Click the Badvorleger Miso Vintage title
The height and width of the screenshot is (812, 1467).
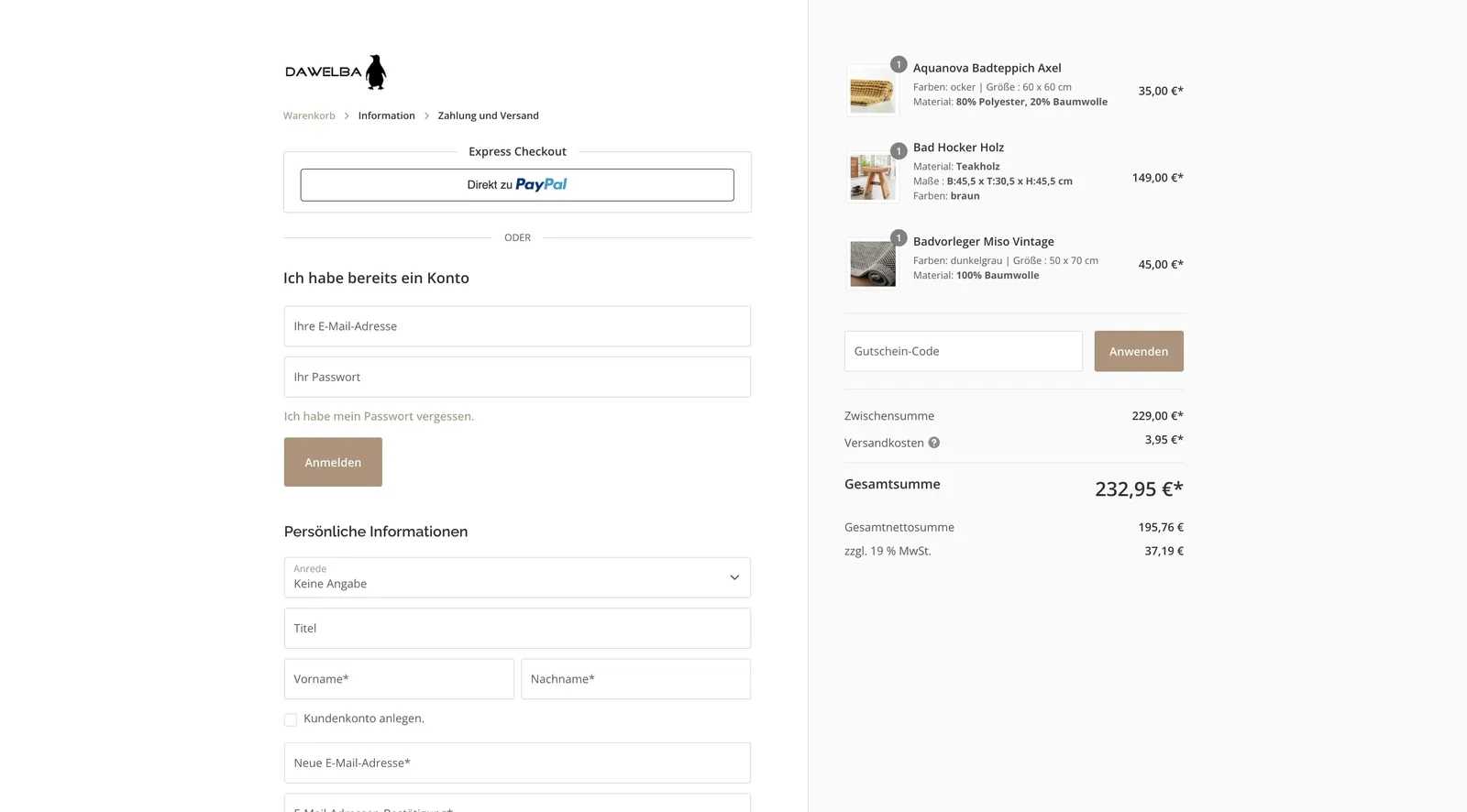(x=983, y=242)
